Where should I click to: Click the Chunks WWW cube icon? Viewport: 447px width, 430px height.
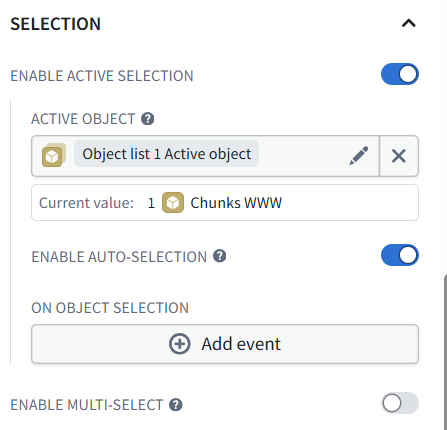173,202
